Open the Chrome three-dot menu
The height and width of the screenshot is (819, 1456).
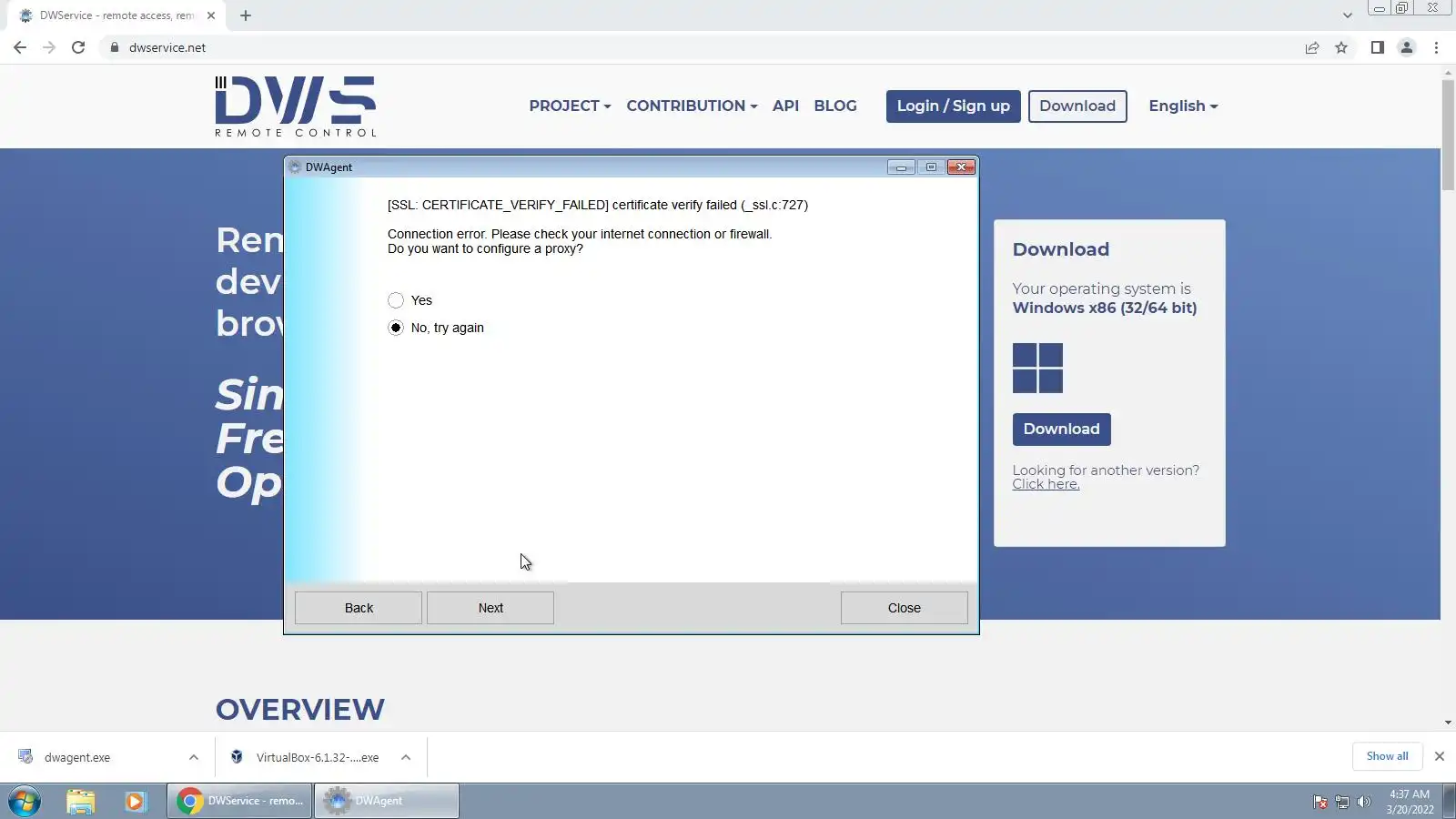1437,47
